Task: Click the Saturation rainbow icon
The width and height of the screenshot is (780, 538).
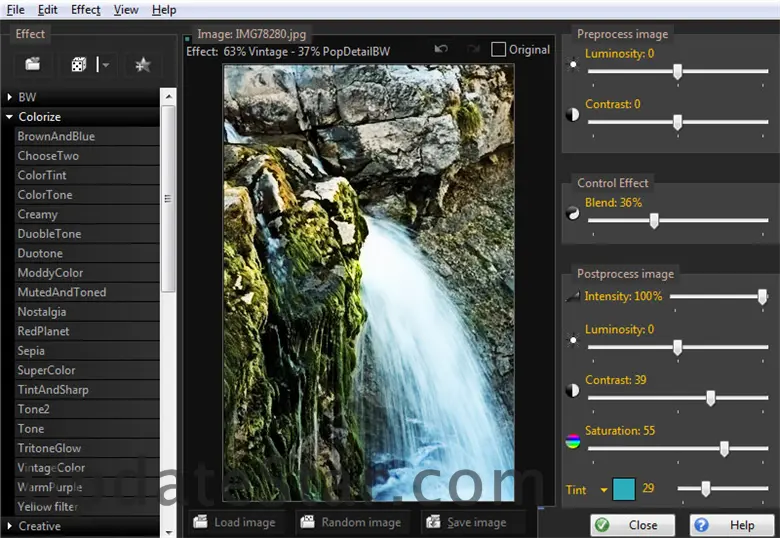Action: (x=573, y=441)
